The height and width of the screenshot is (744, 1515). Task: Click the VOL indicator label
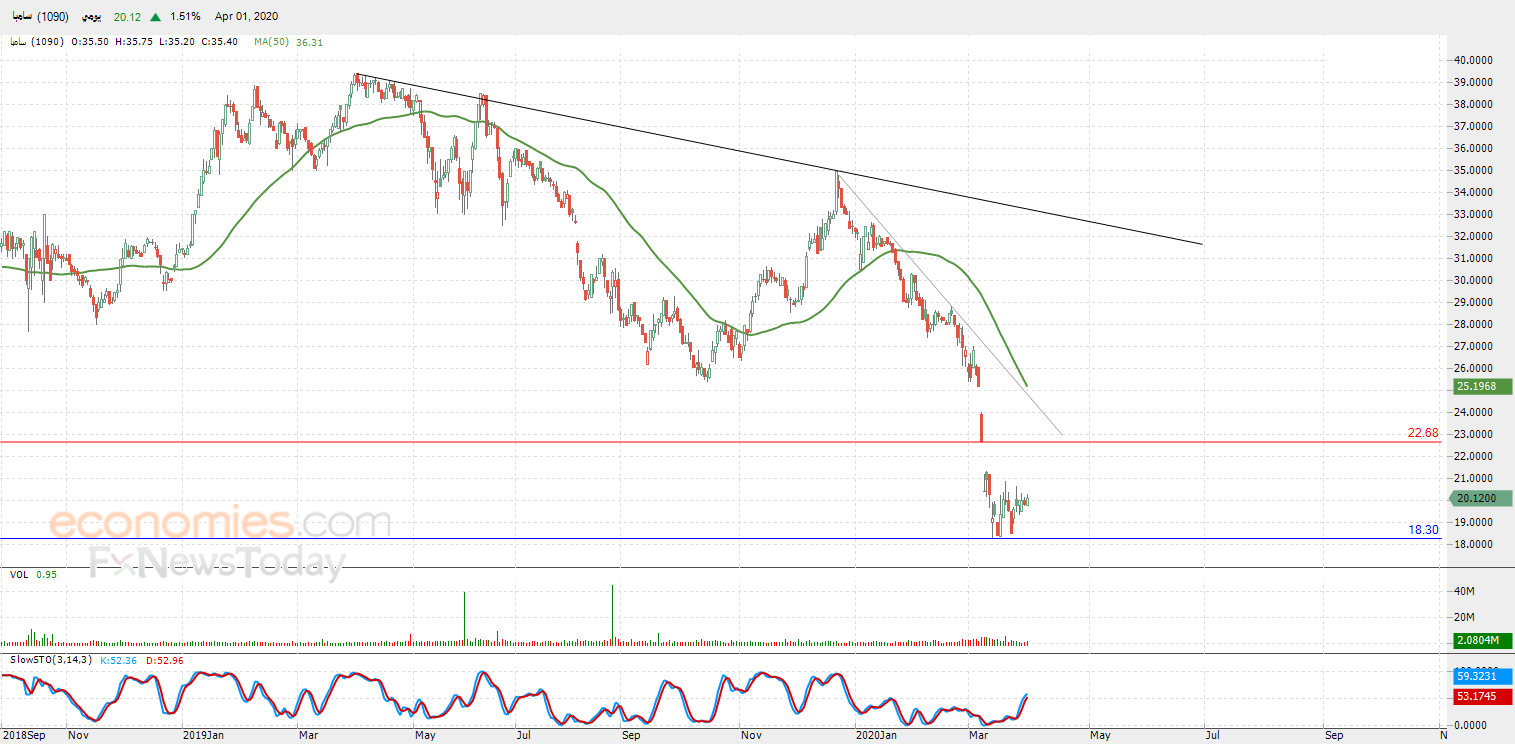click(x=19, y=575)
